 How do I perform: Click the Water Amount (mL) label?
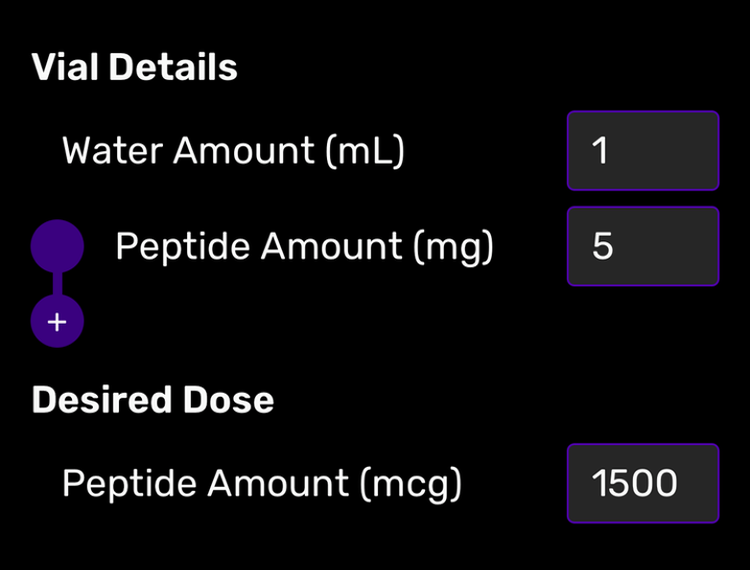tap(233, 151)
